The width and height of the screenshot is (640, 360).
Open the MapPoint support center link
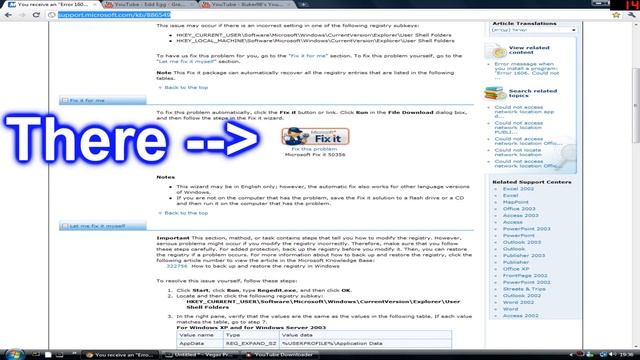[x=516, y=202]
